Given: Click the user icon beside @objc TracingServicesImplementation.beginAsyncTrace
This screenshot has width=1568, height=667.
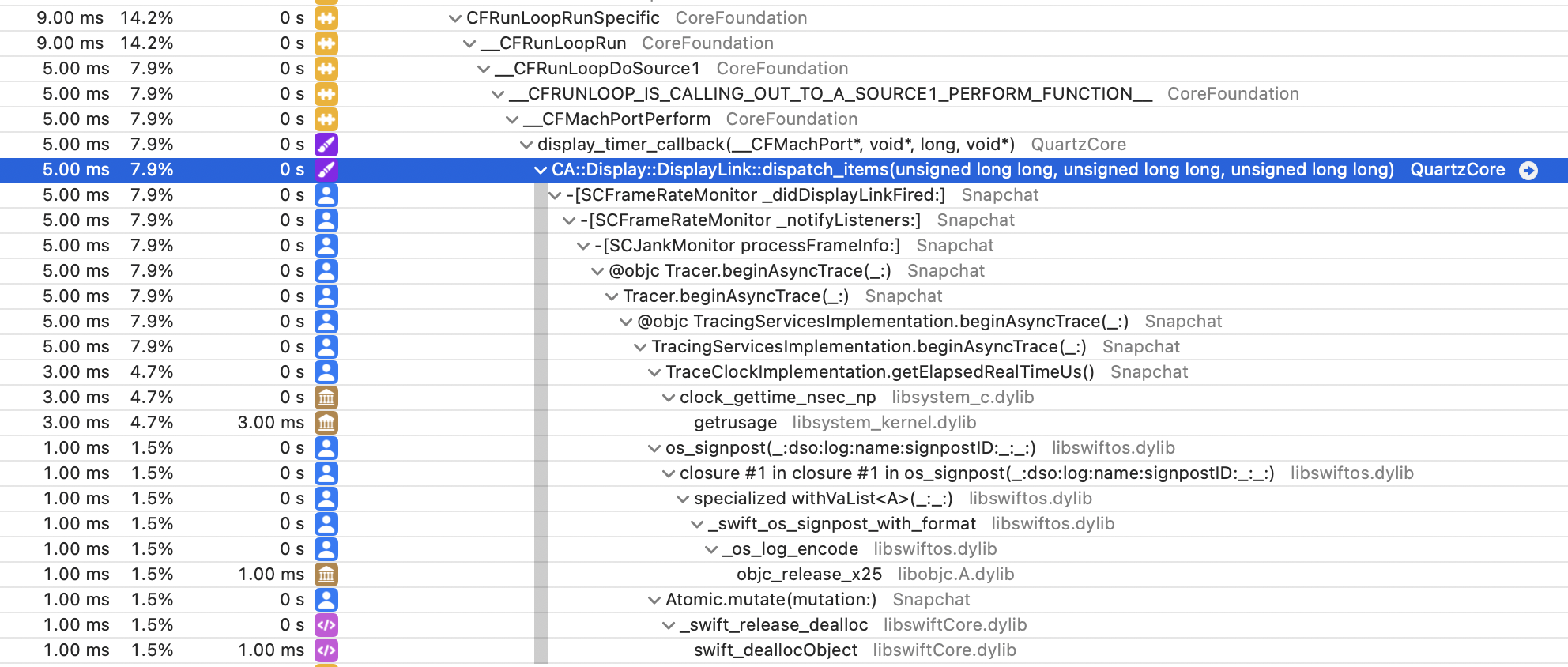Looking at the screenshot, I should (x=326, y=322).
